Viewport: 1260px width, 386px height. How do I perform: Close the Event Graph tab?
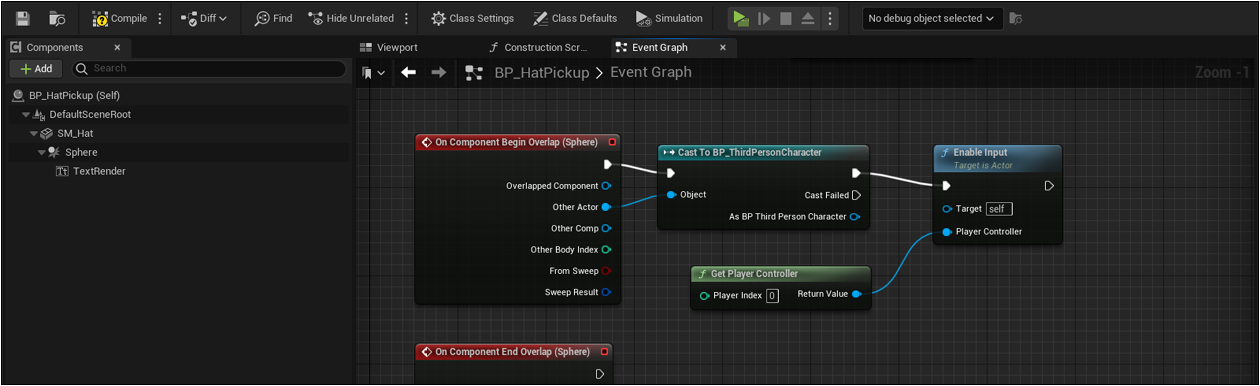point(723,47)
